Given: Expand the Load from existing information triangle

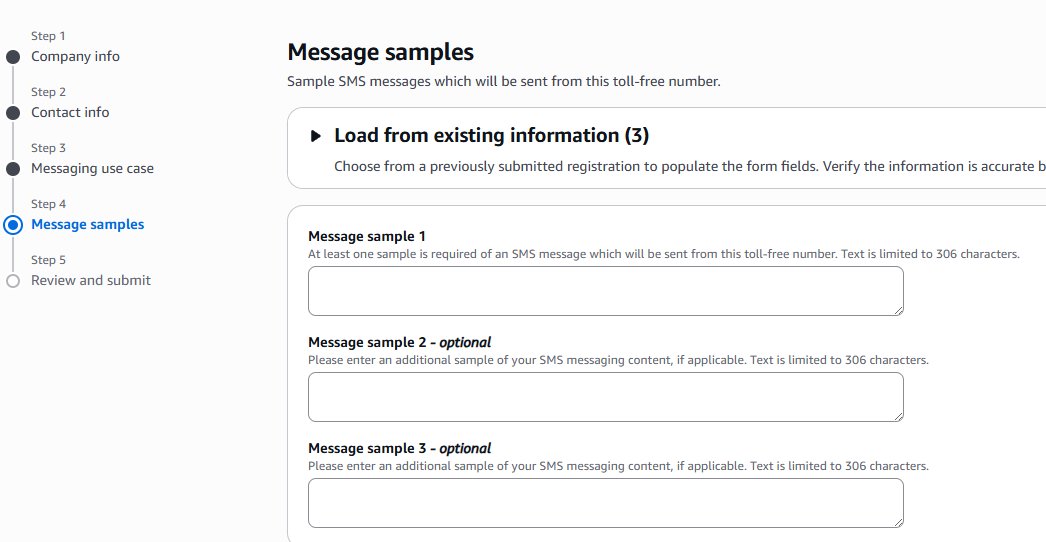Looking at the screenshot, I should (316, 136).
